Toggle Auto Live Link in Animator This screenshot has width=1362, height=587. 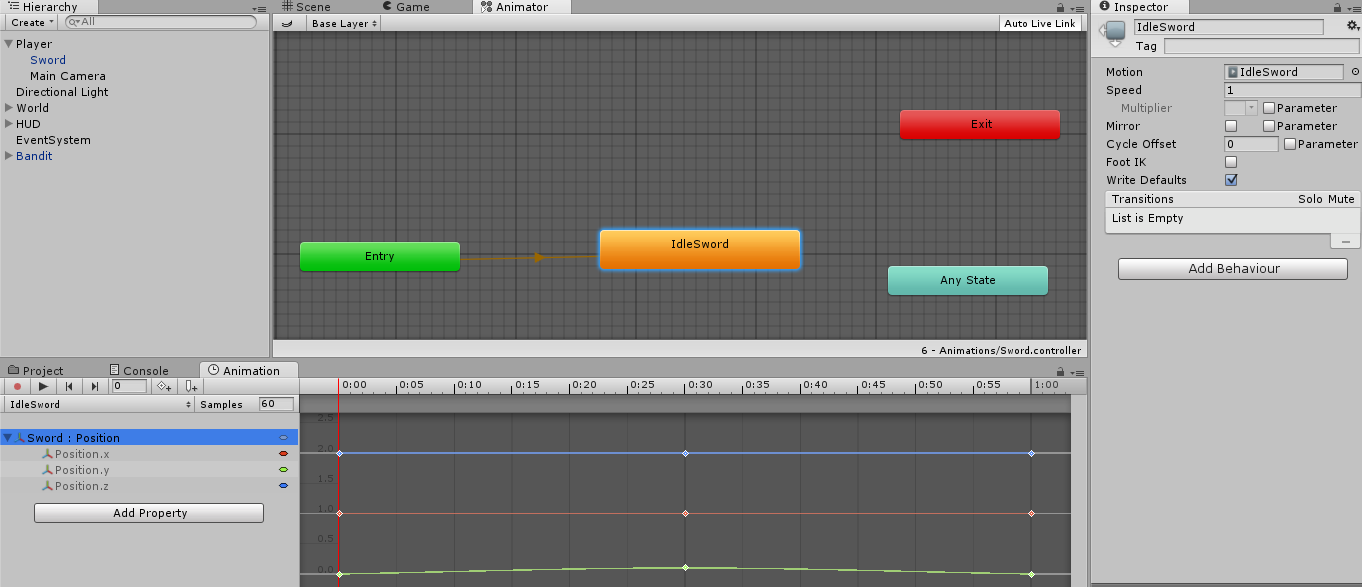[1040, 23]
